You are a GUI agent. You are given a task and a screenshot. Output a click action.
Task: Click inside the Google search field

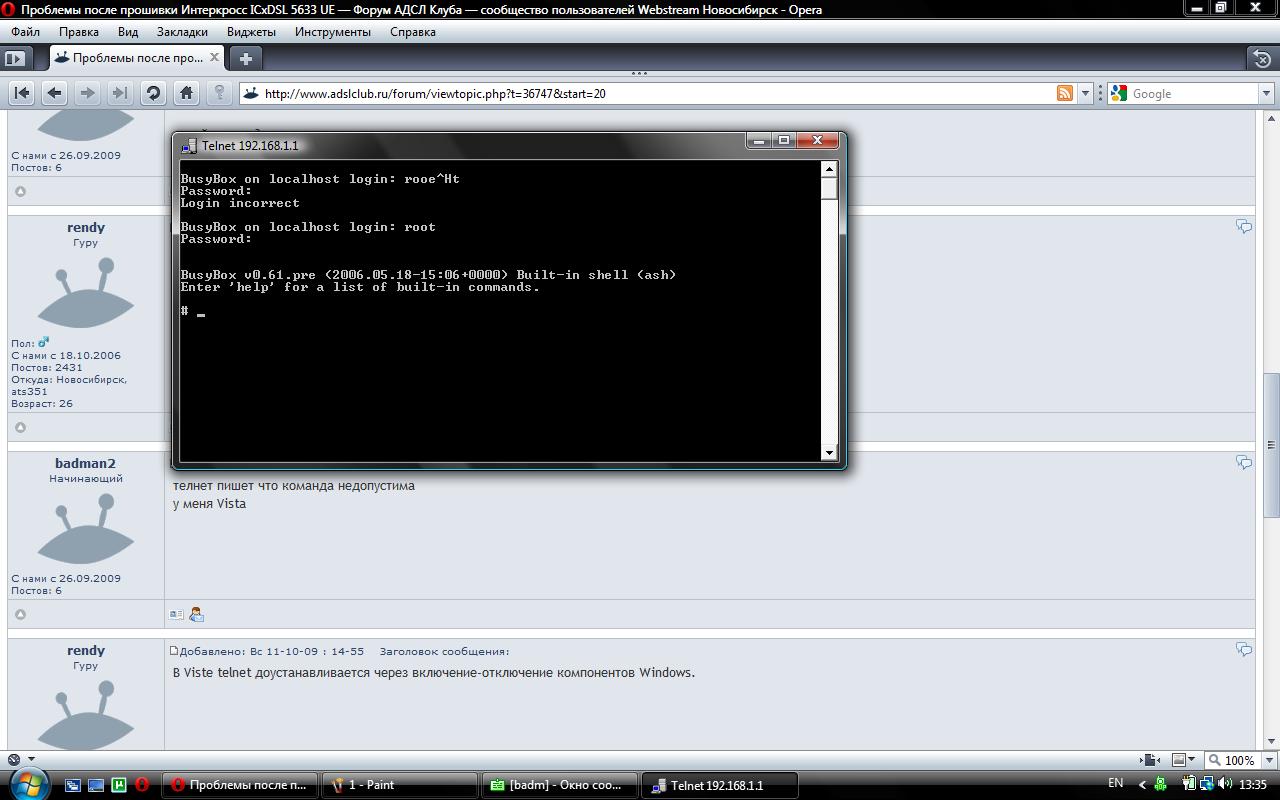click(1190, 93)
